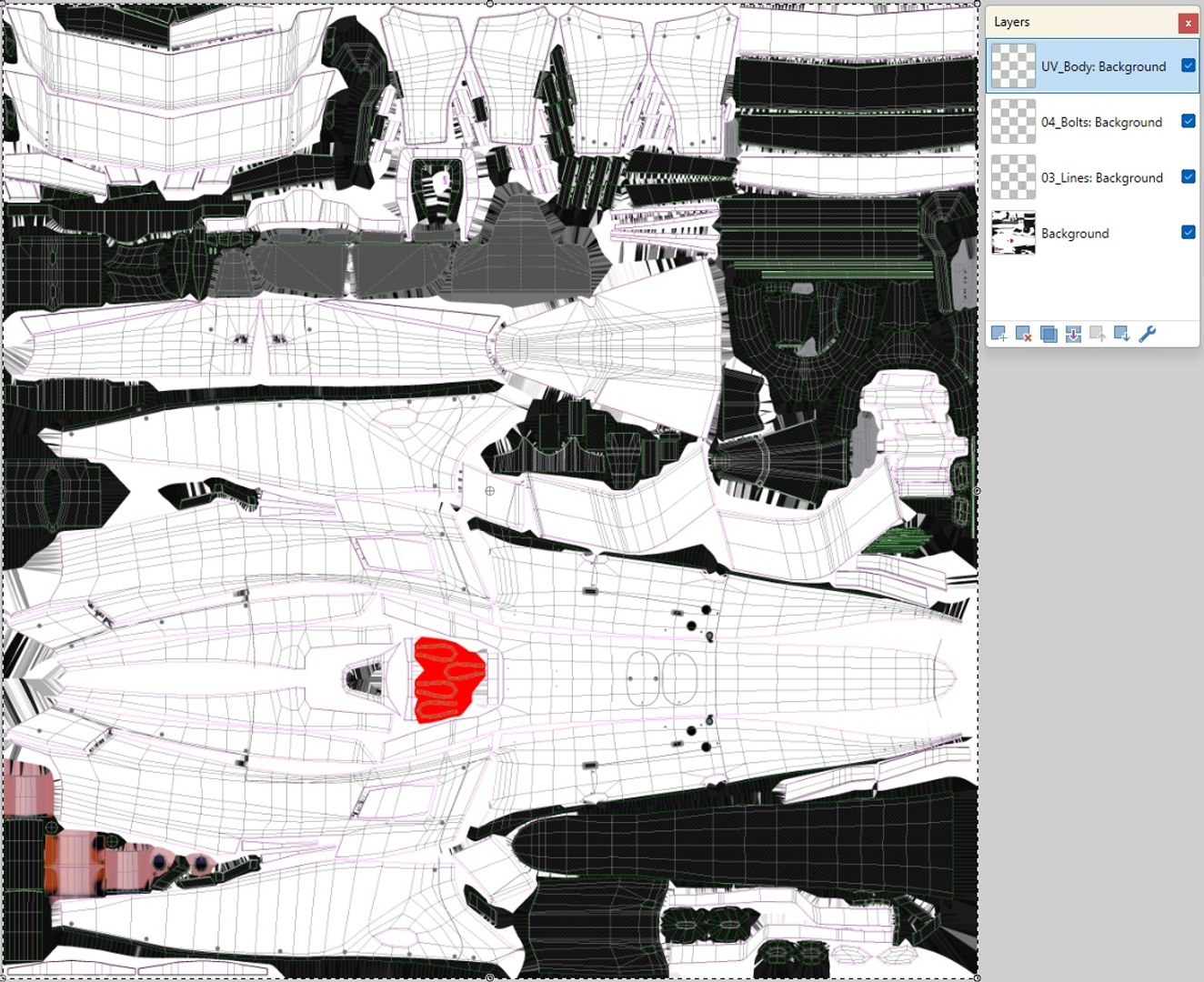Click the right-middle selection handle on canvas

tap(978, 491)
